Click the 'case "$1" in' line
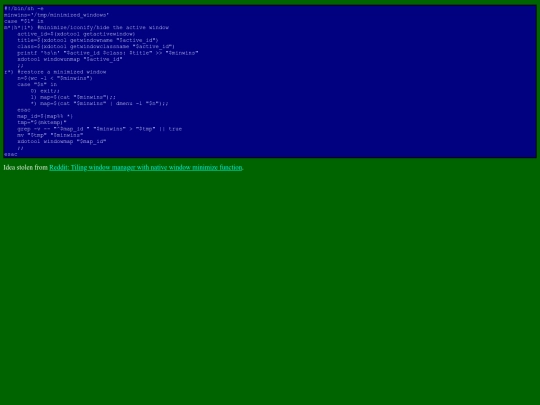 [x=24, y=21]
